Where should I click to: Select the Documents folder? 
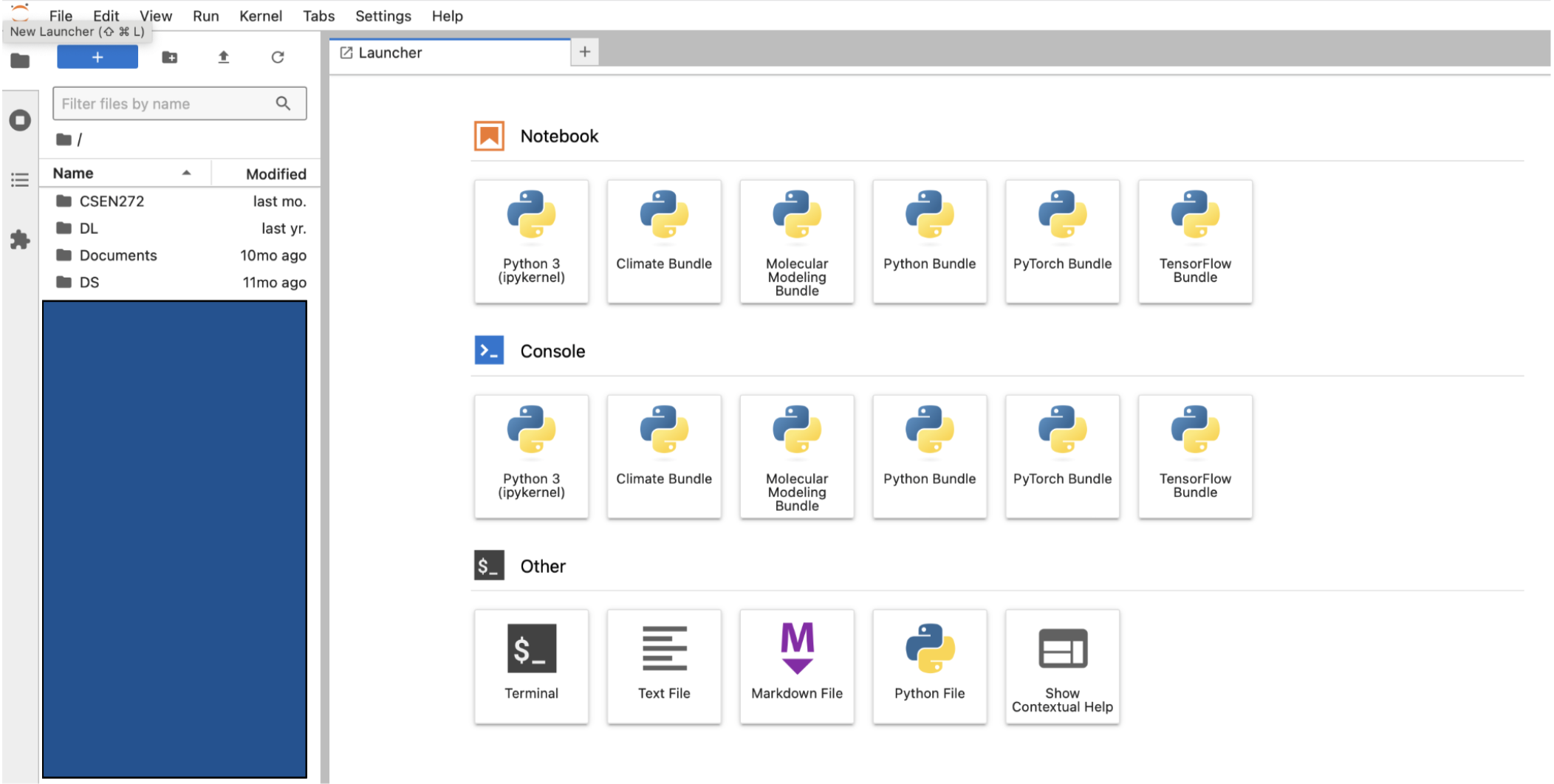pyautogui.click(x=180, y=255)
